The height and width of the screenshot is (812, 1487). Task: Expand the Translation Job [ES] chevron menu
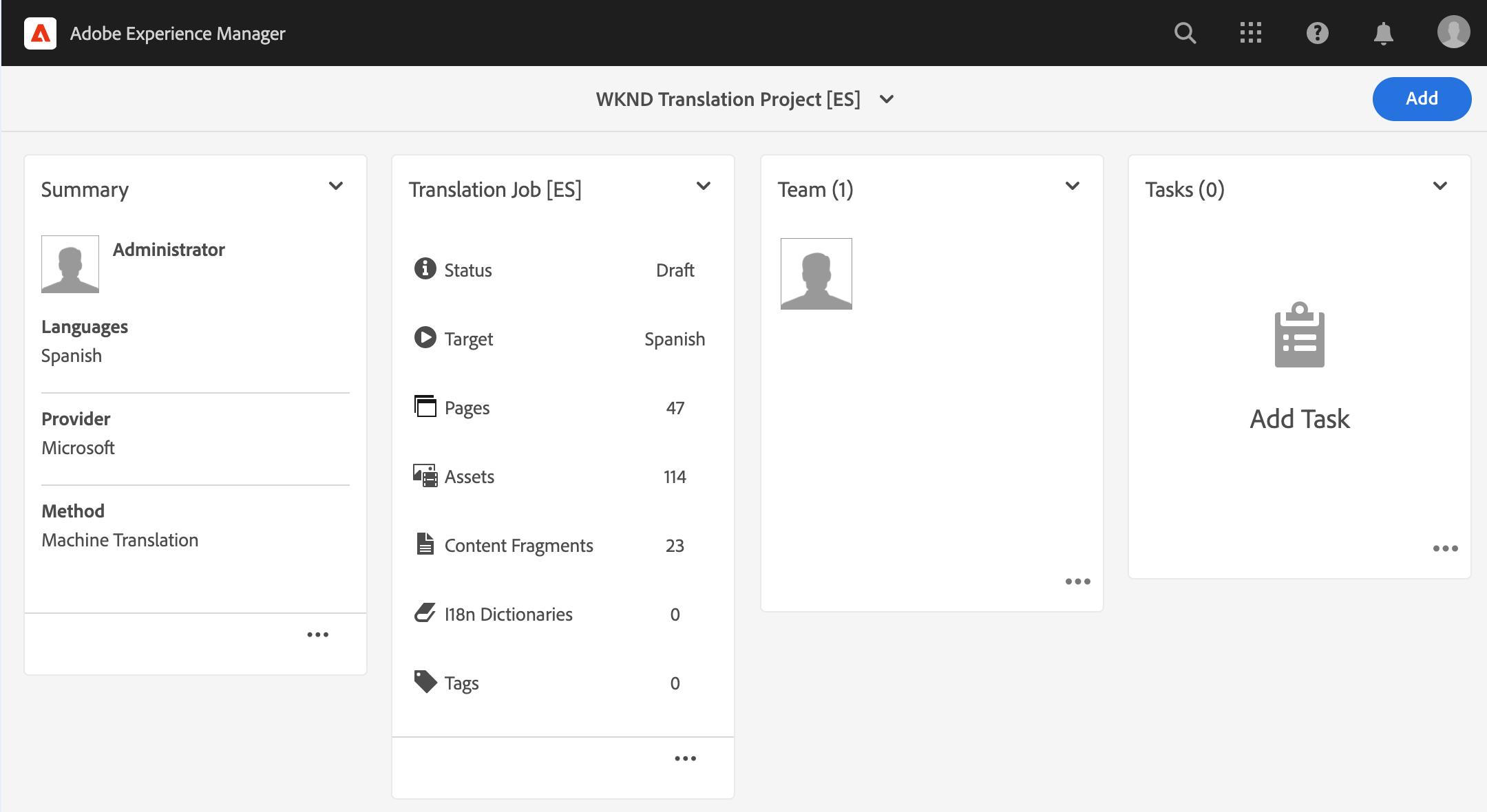[x=704, y=186]
